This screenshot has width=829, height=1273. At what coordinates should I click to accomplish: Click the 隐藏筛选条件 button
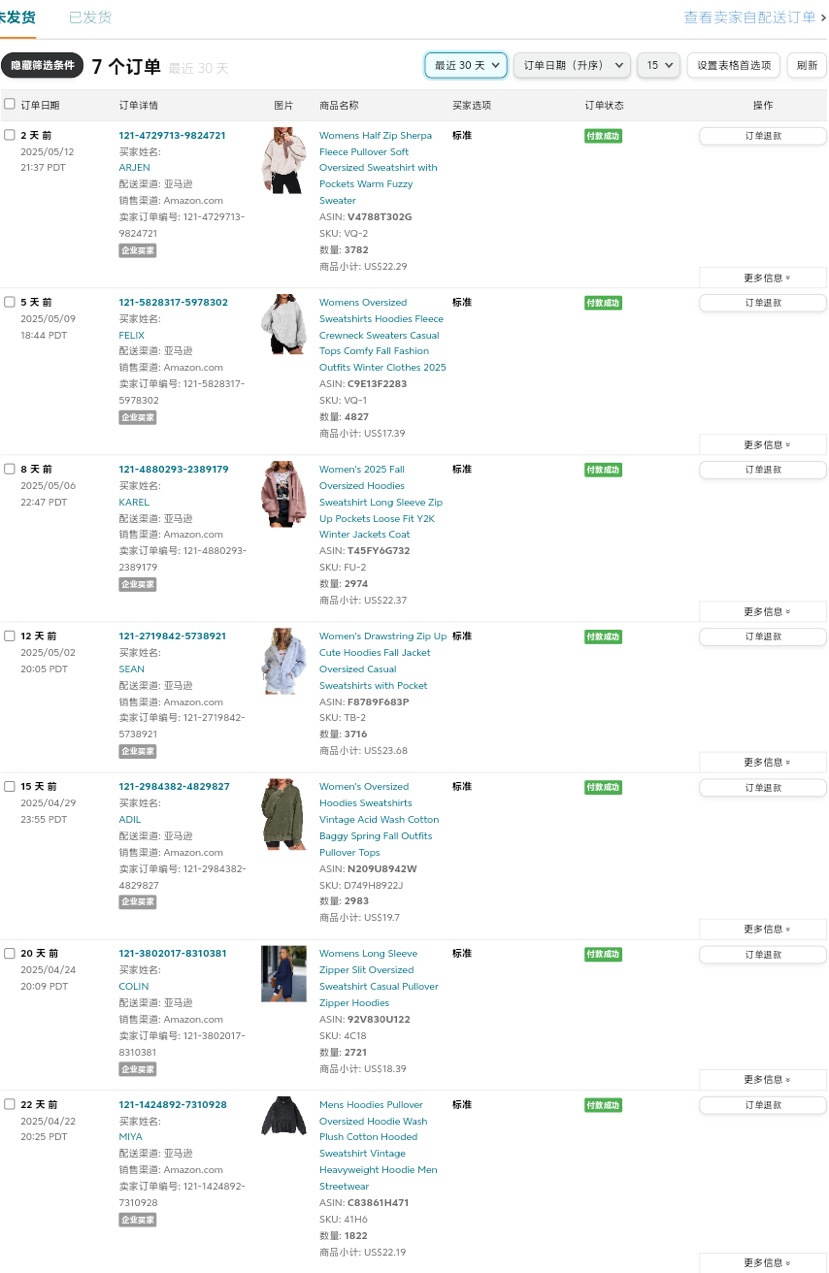pos(42,63)
